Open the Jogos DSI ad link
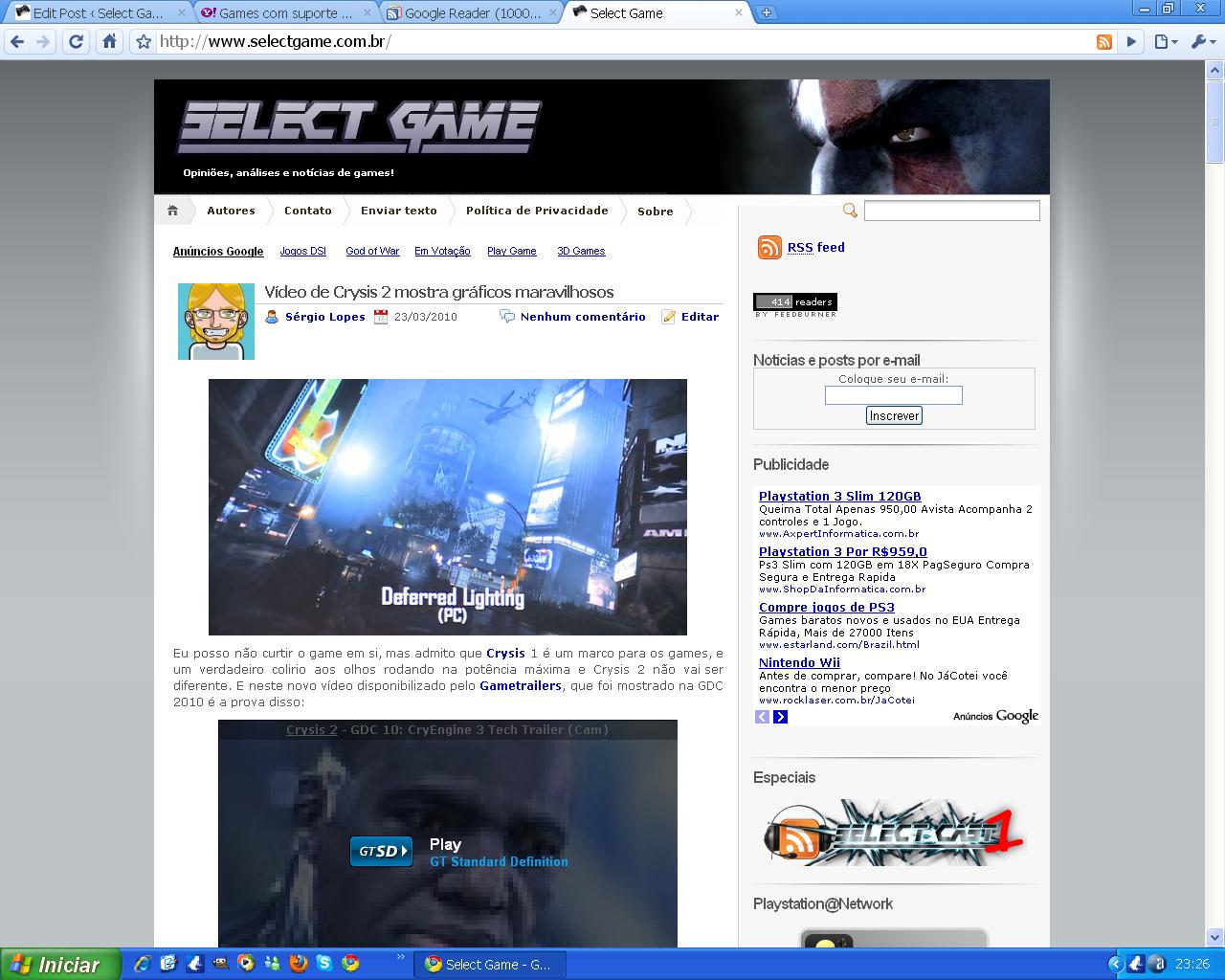 pos(302,251)
